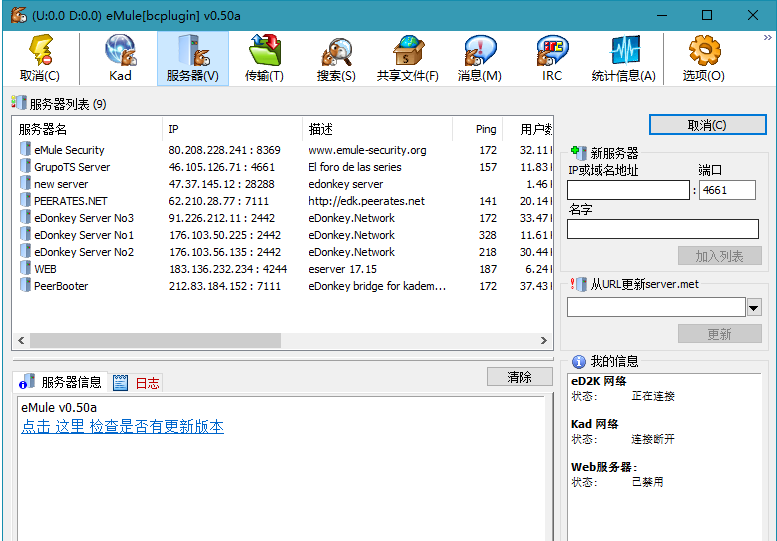Click the large 取消(C) button at right
Screen dimensions: 777x541
click(708, 125)
